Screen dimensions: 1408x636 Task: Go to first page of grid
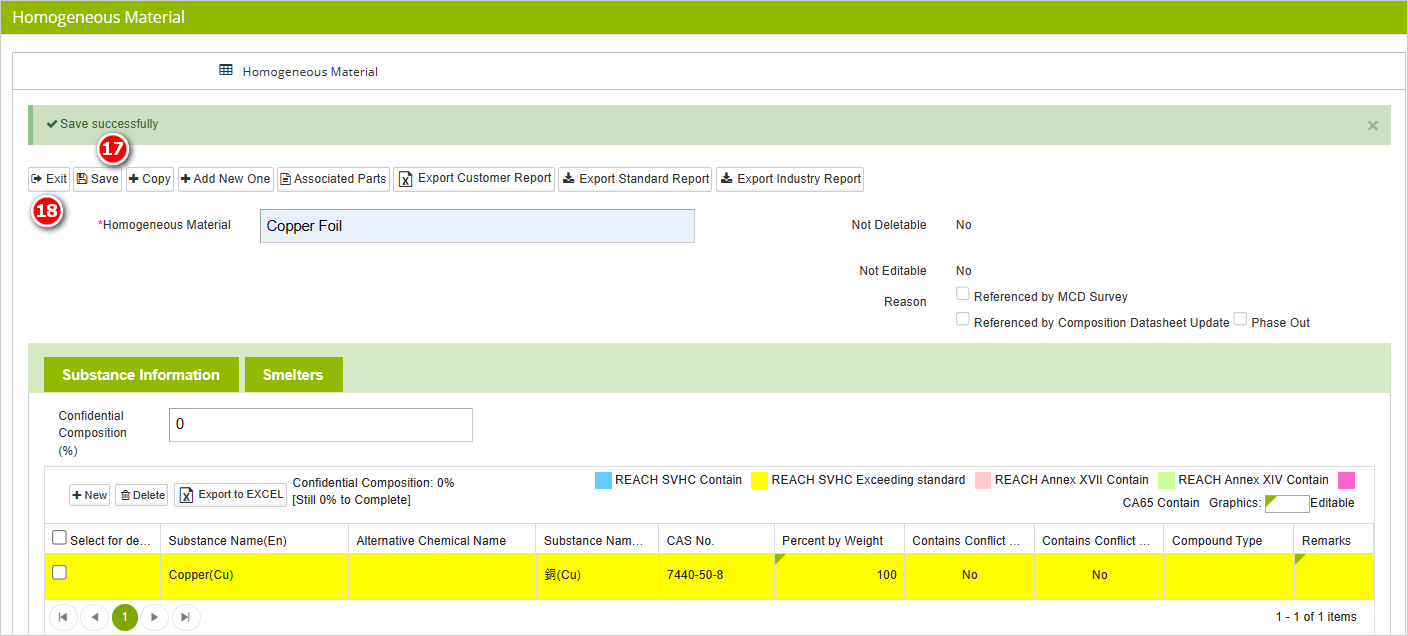63,617
